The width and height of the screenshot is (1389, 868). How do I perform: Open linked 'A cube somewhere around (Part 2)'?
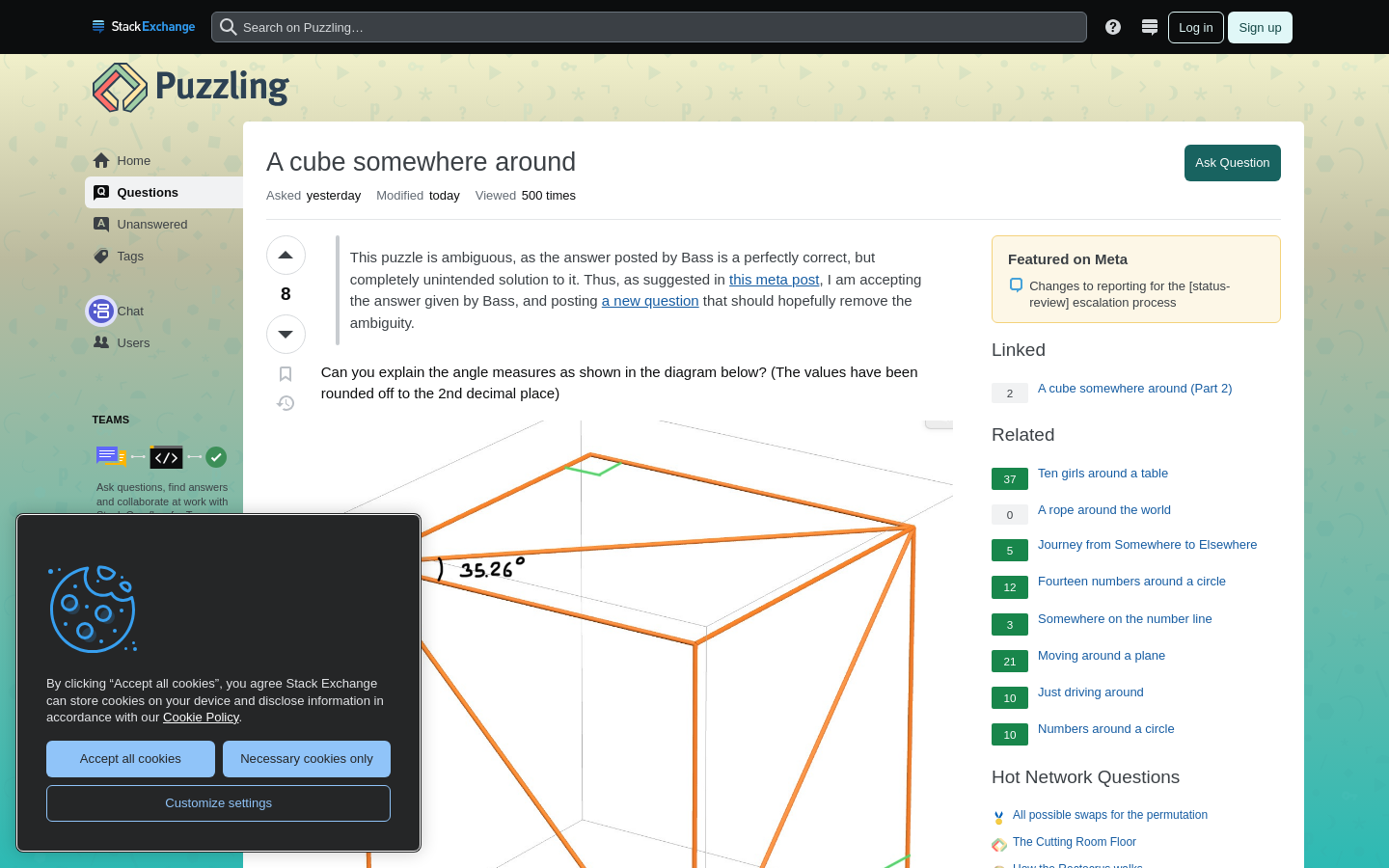tap(1134, 389)
